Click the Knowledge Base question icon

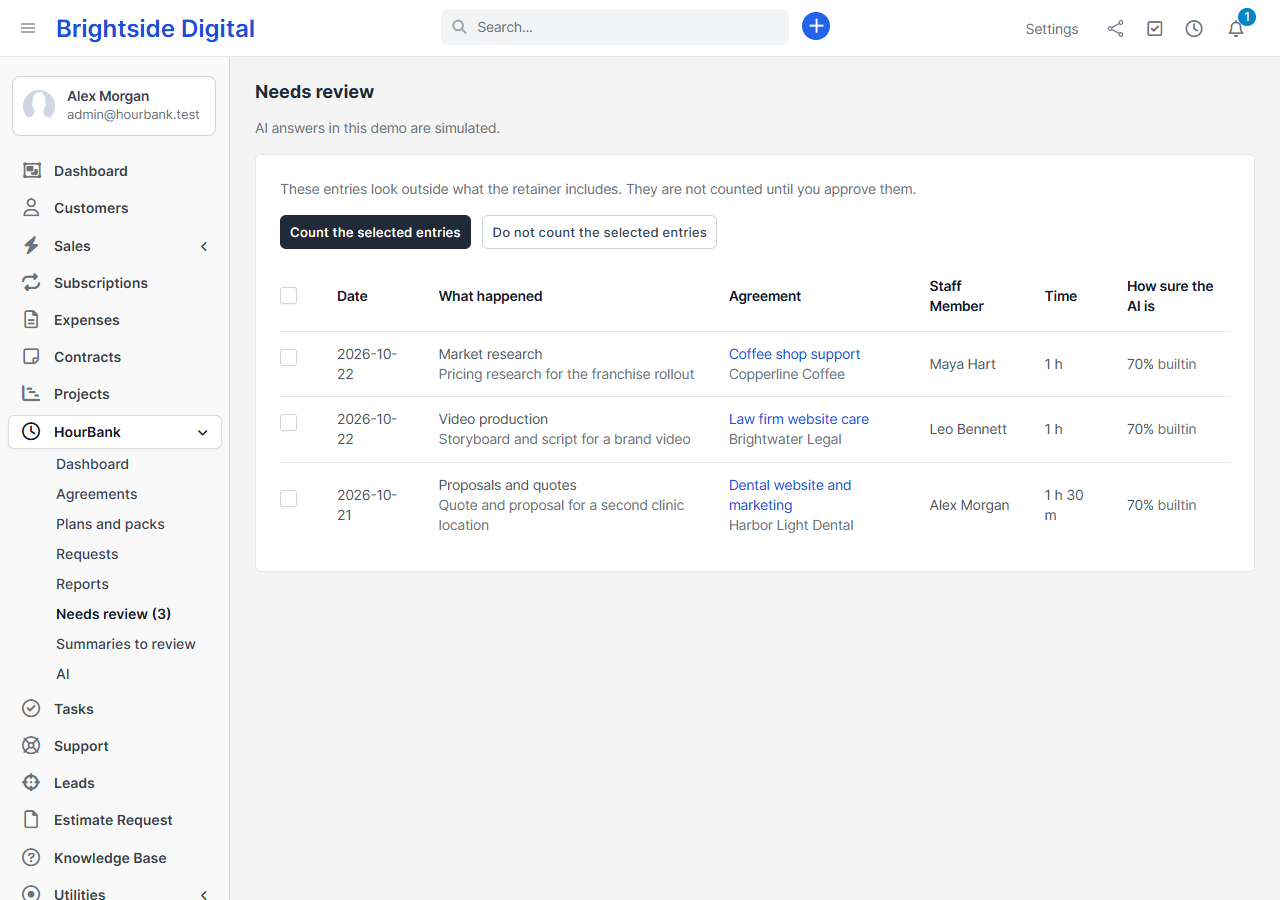pyautogui.click(x=31, y=858)
